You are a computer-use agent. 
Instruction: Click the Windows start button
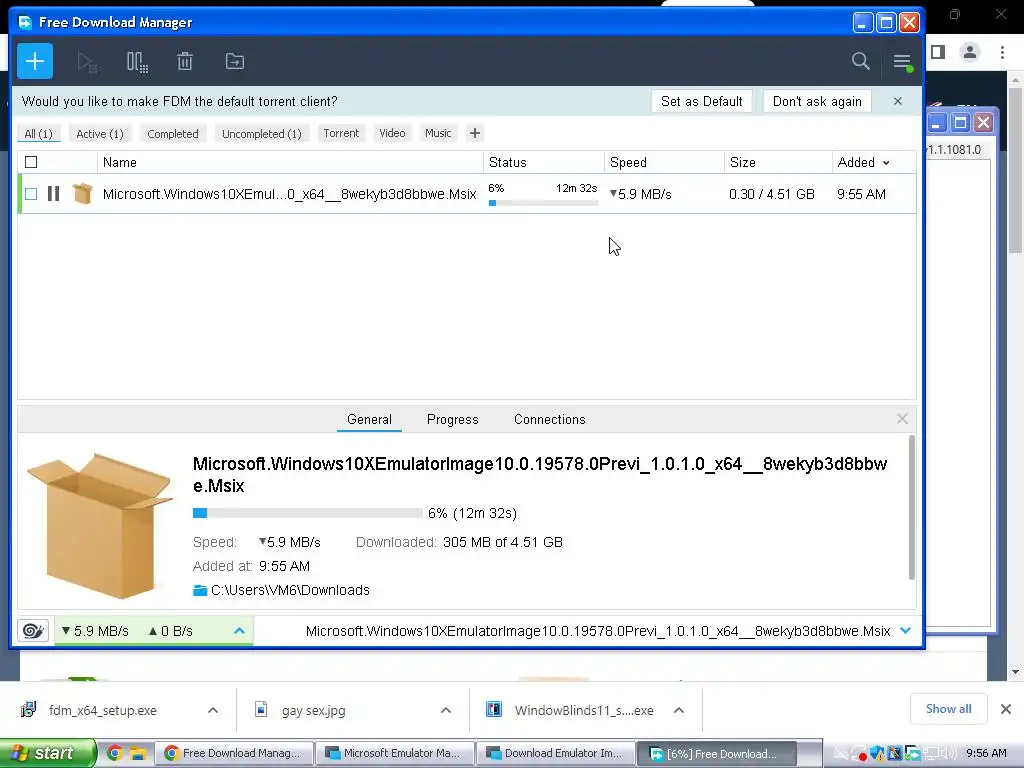pyautogui.click(x=47, y=753)
